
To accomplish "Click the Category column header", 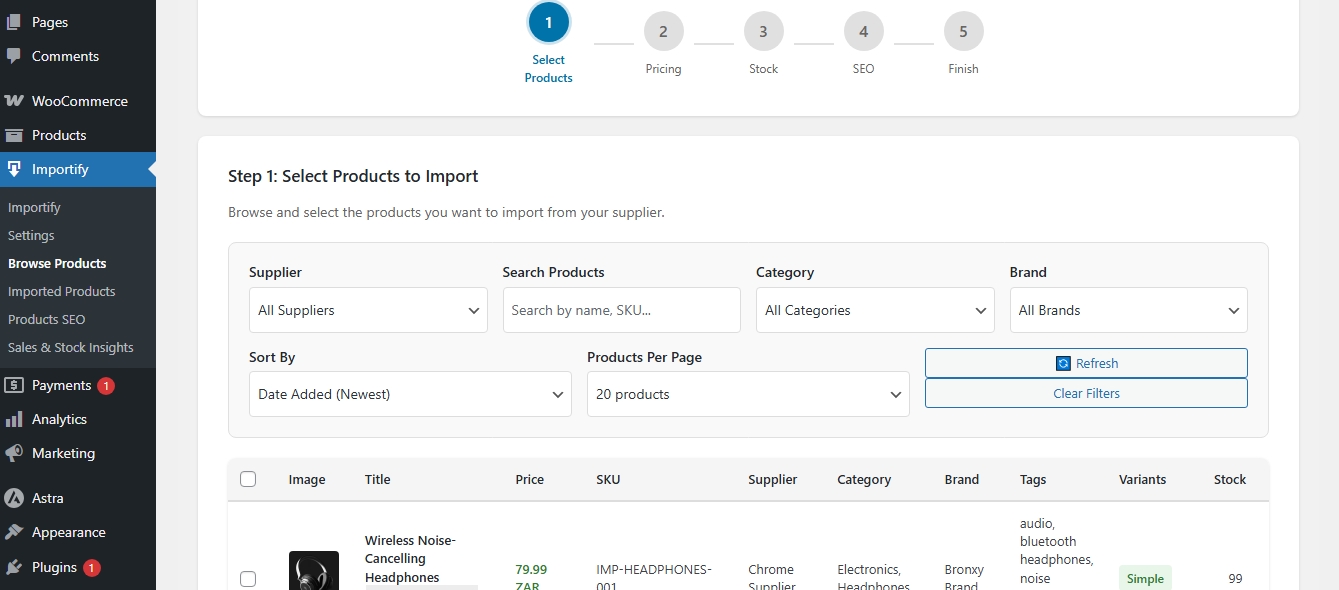I will click(x=864, y=479).
